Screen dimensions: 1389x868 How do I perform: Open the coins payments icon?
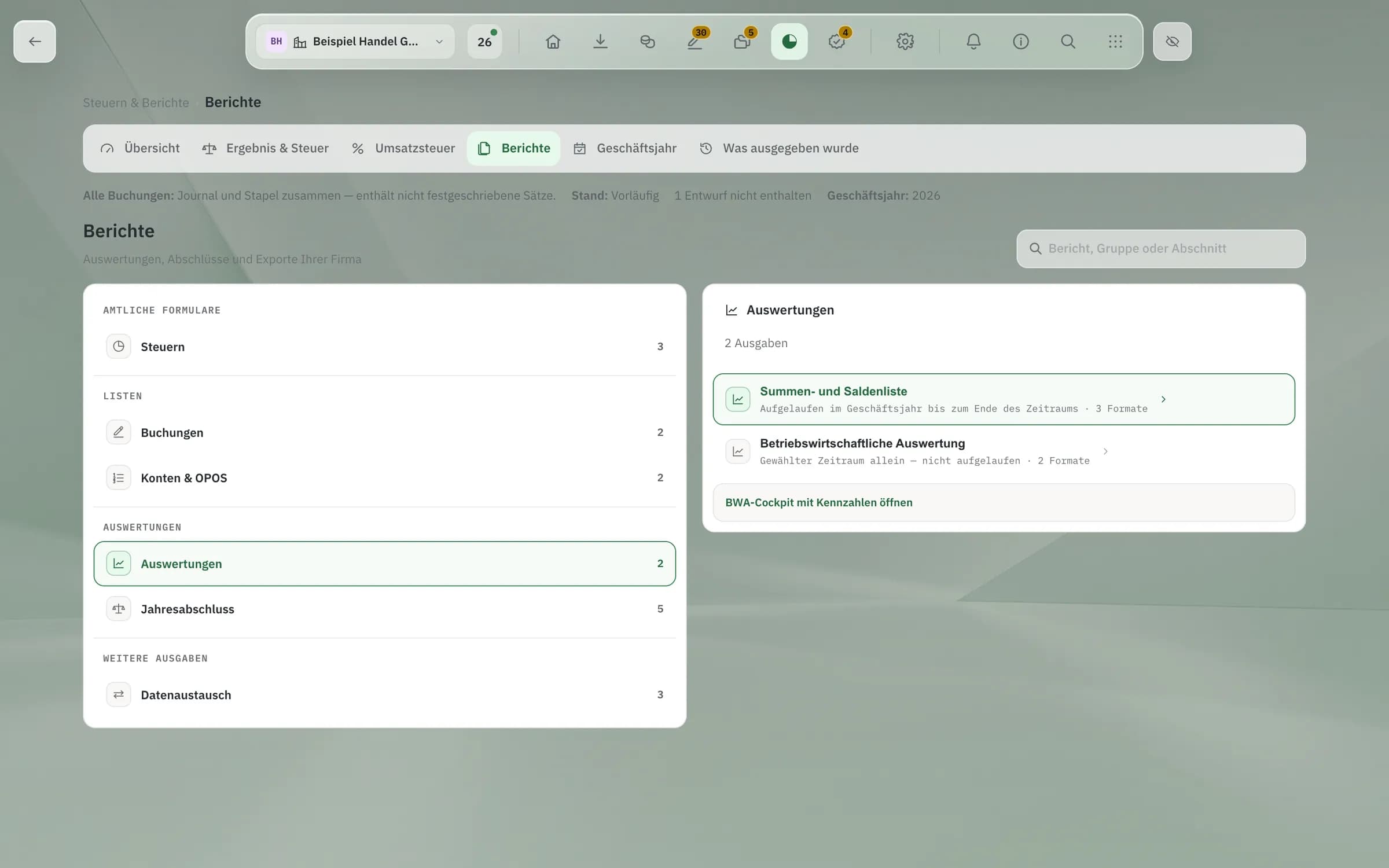coord(648,42)
